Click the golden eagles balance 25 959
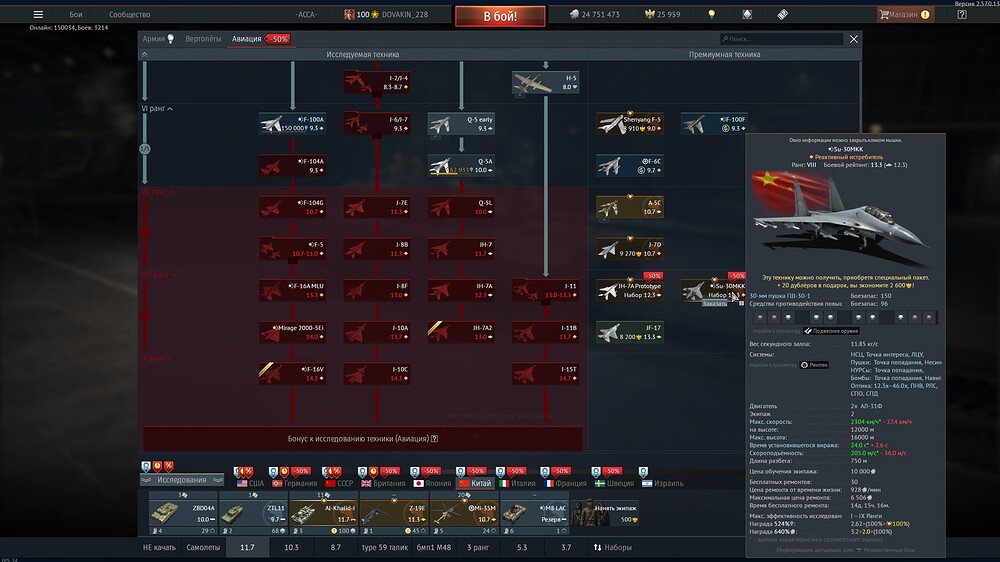 [x=663, y=14]
